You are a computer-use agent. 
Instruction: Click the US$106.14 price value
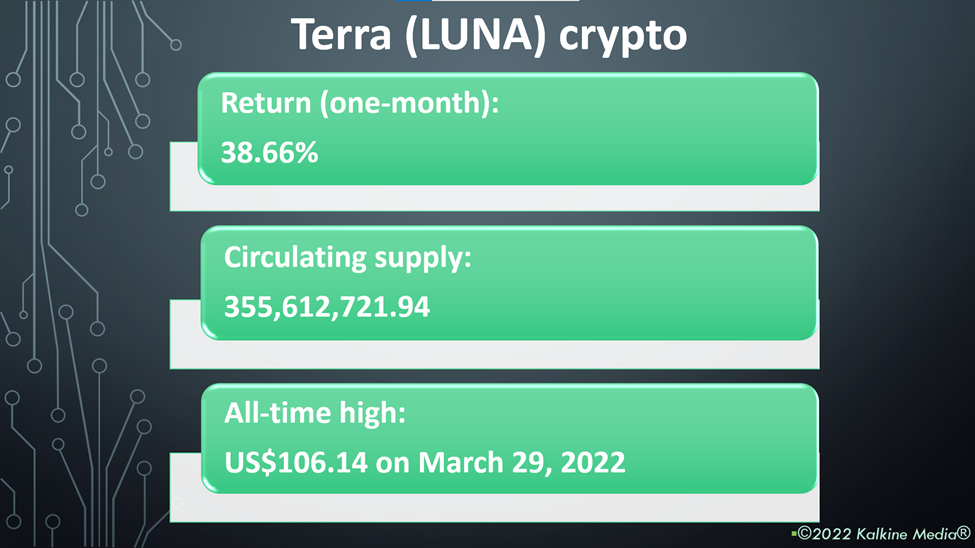pos(295,463)
